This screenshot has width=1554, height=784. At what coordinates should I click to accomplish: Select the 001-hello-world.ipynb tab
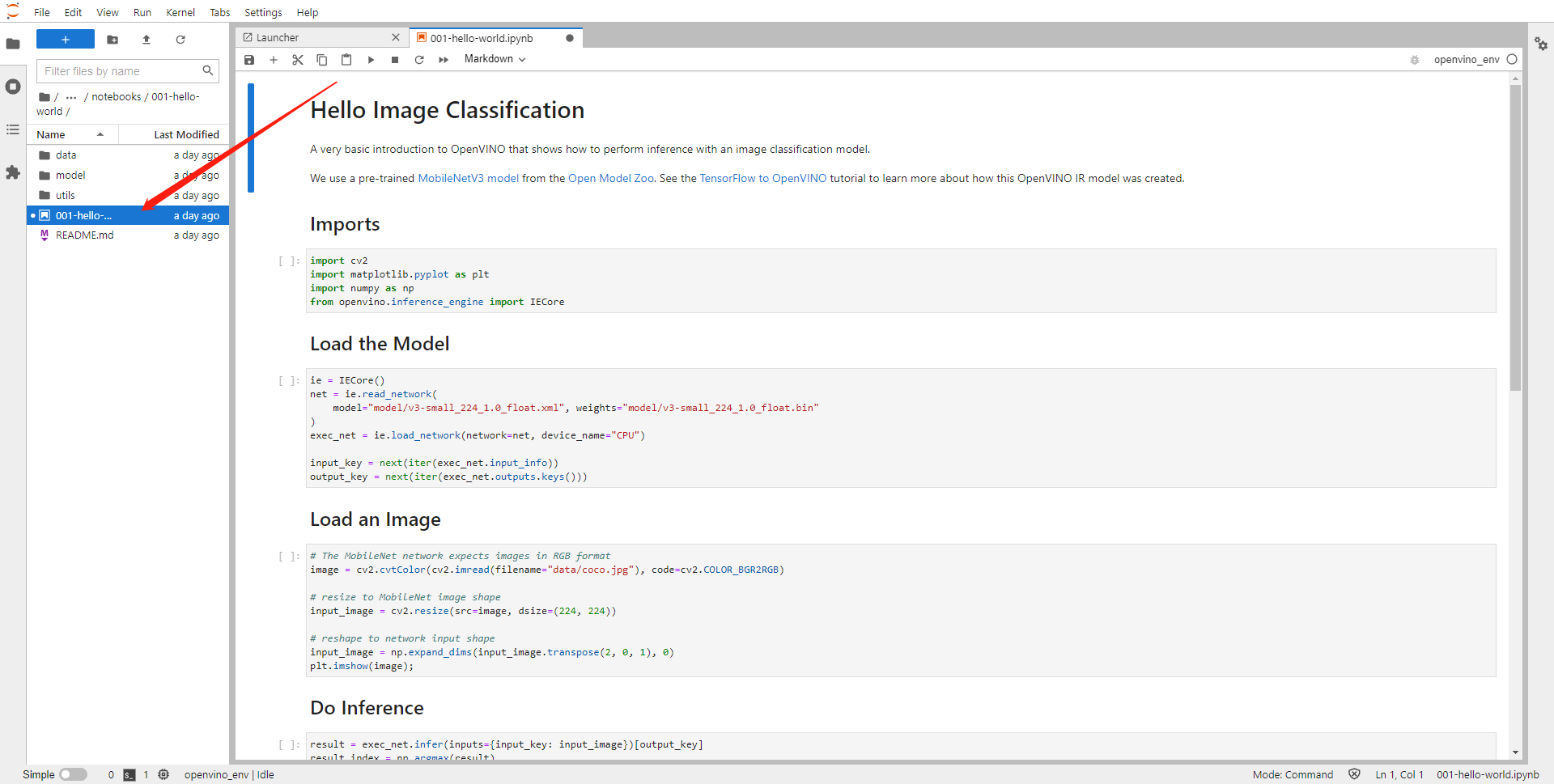click(496, 38)
